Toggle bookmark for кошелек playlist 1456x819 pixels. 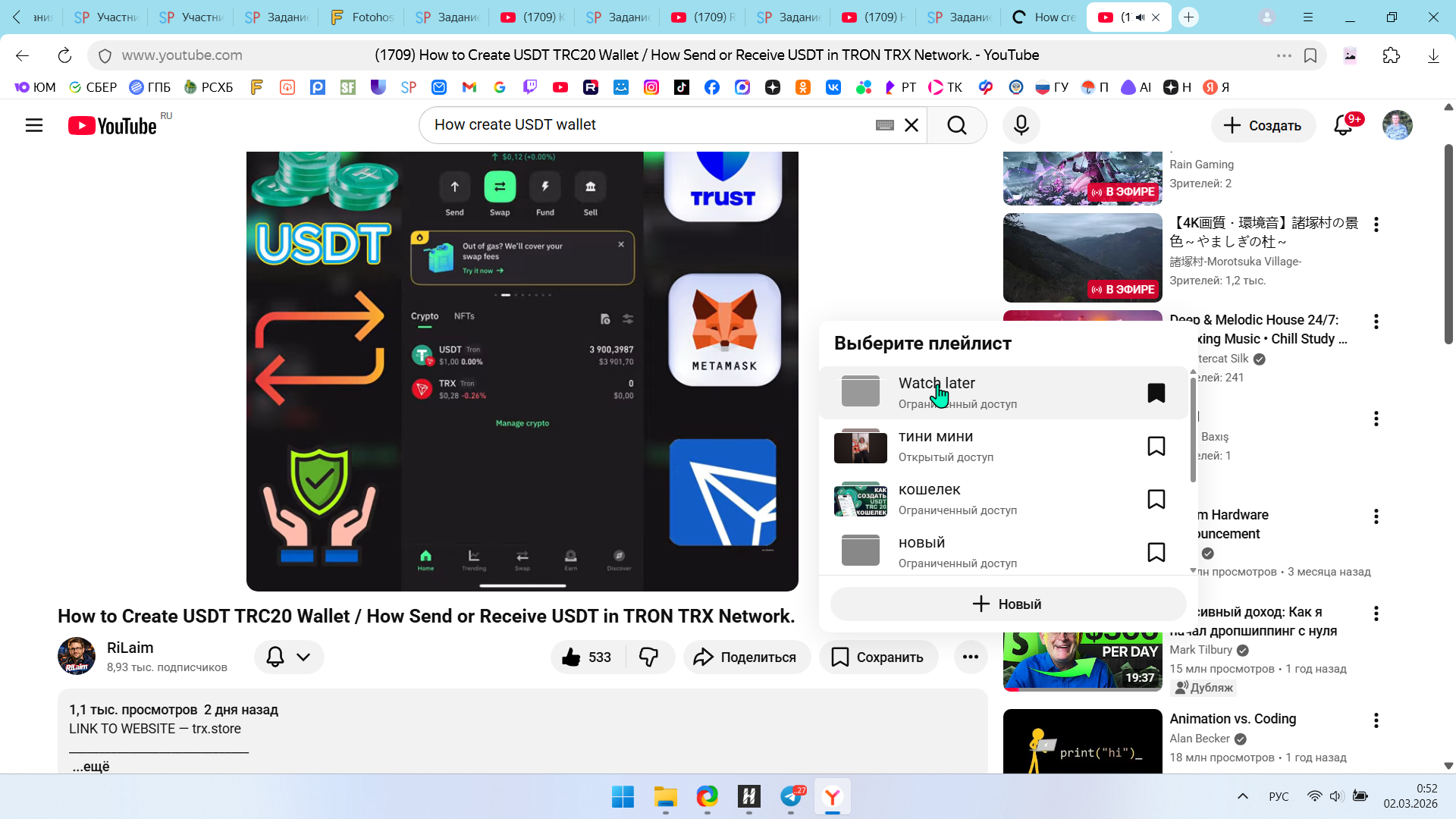click(x=1156, y=499)
